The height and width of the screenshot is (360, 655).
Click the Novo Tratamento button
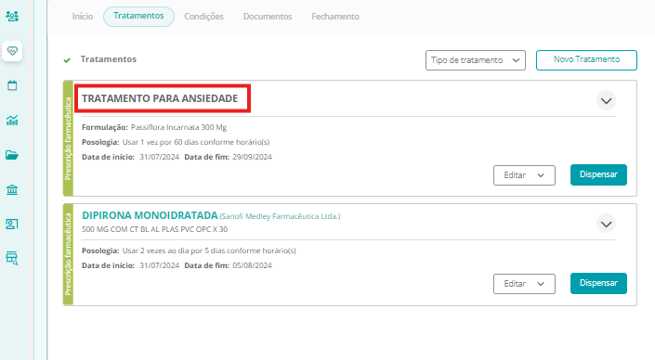pos(586,60)
